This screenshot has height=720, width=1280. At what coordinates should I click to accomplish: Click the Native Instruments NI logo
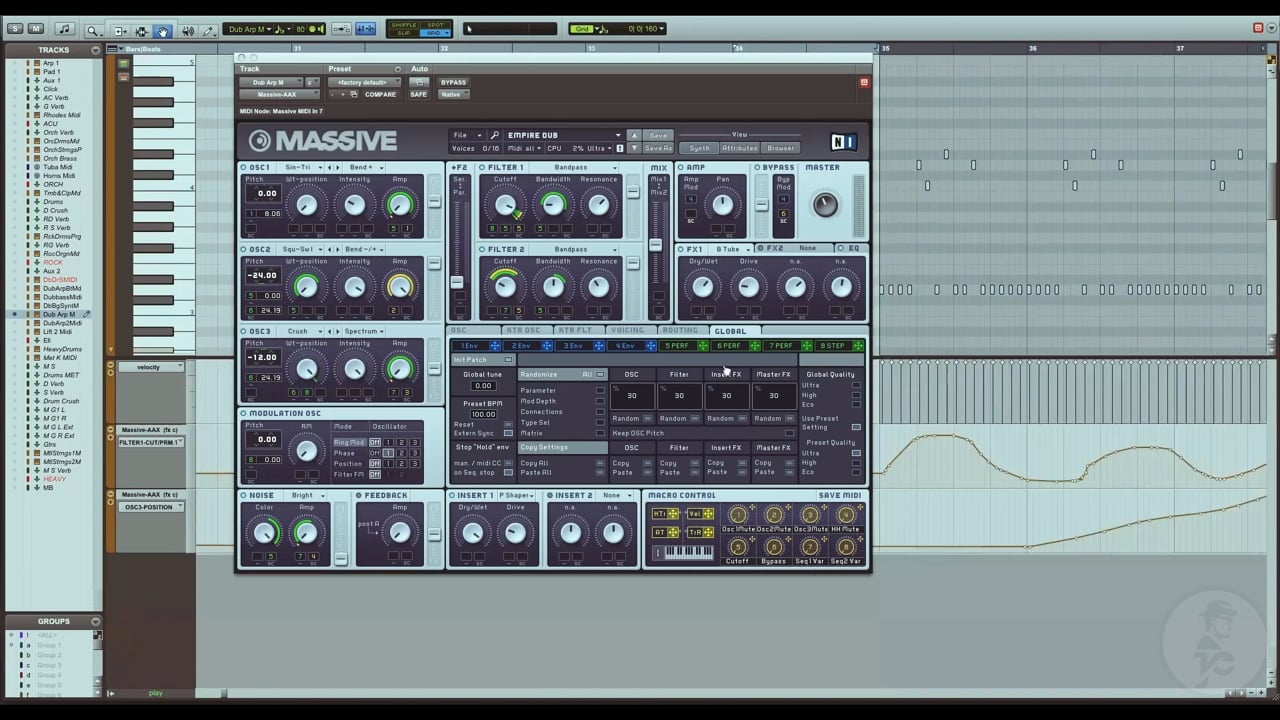[843, 142]
